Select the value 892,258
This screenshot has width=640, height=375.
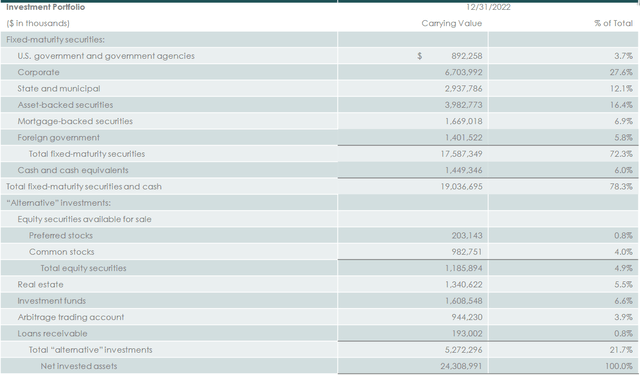(x=467, y=56)
